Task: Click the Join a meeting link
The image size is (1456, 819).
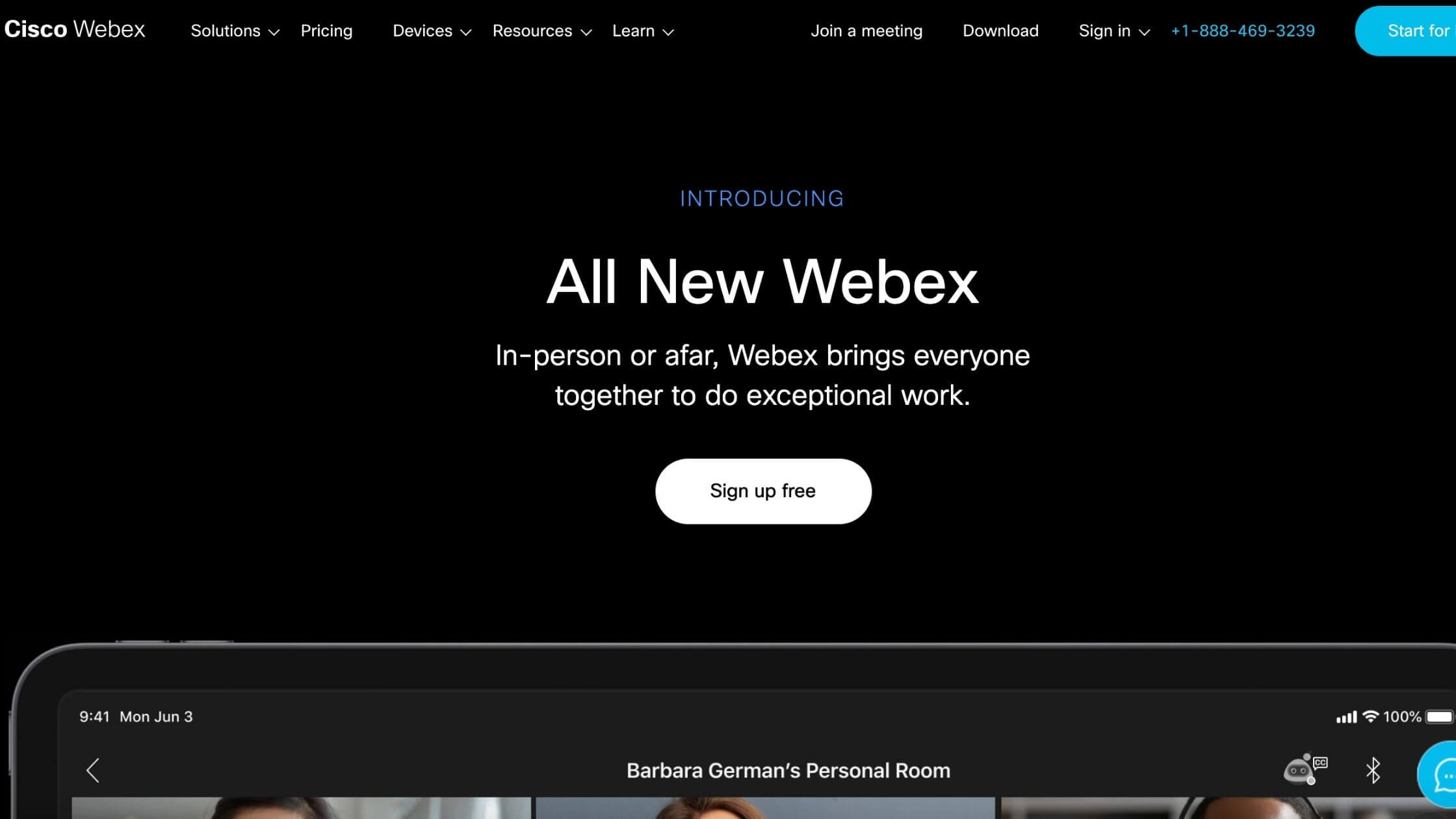Action: [866, 31]
